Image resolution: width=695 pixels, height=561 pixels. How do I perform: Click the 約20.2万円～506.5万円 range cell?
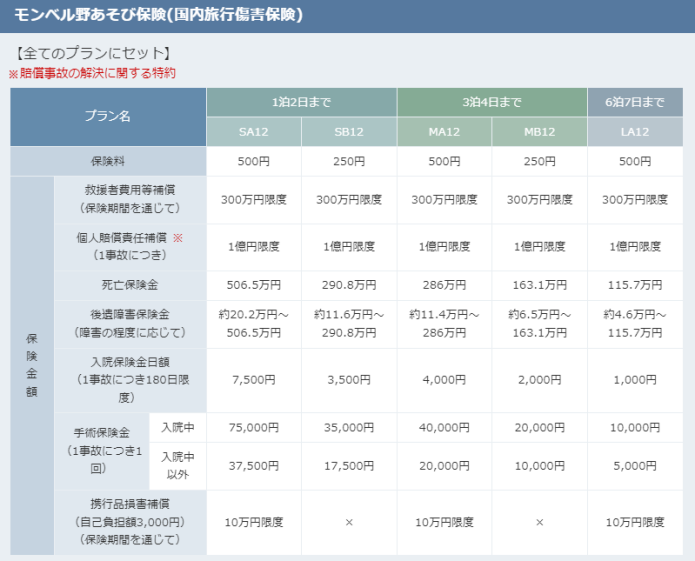coord(254,324)
